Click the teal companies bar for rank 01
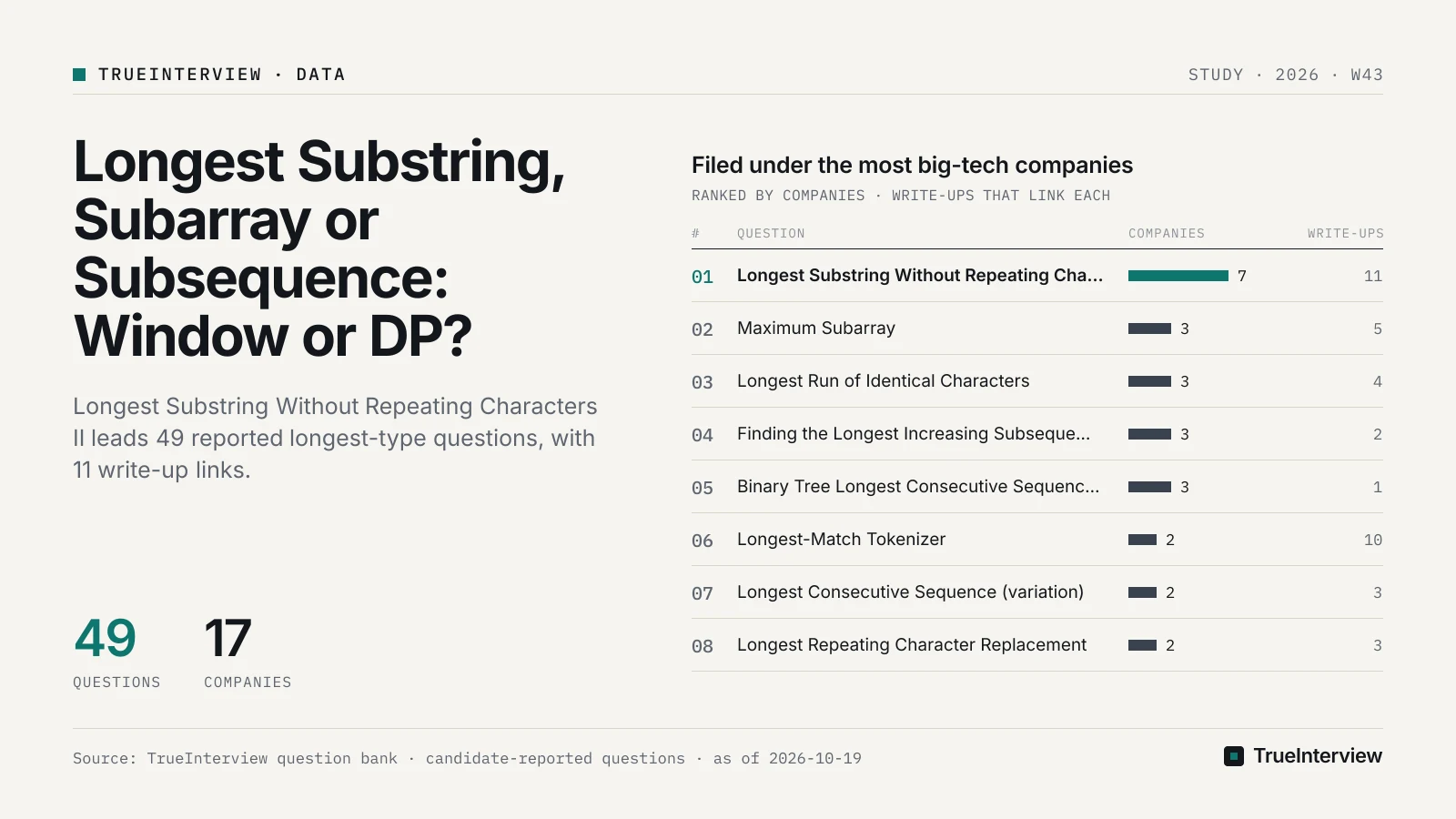Image resolution: width=1456 pixels, height=819 pixels. 1178,276
